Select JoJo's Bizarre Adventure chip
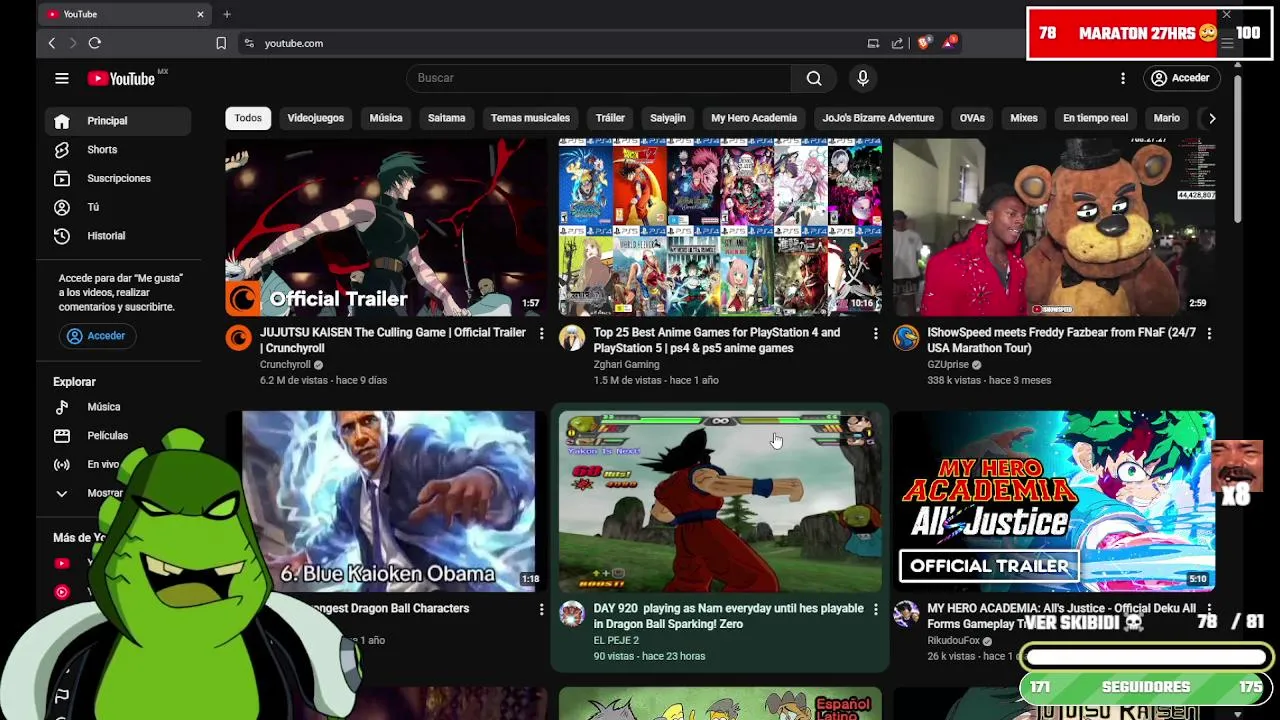 [878, 118]
